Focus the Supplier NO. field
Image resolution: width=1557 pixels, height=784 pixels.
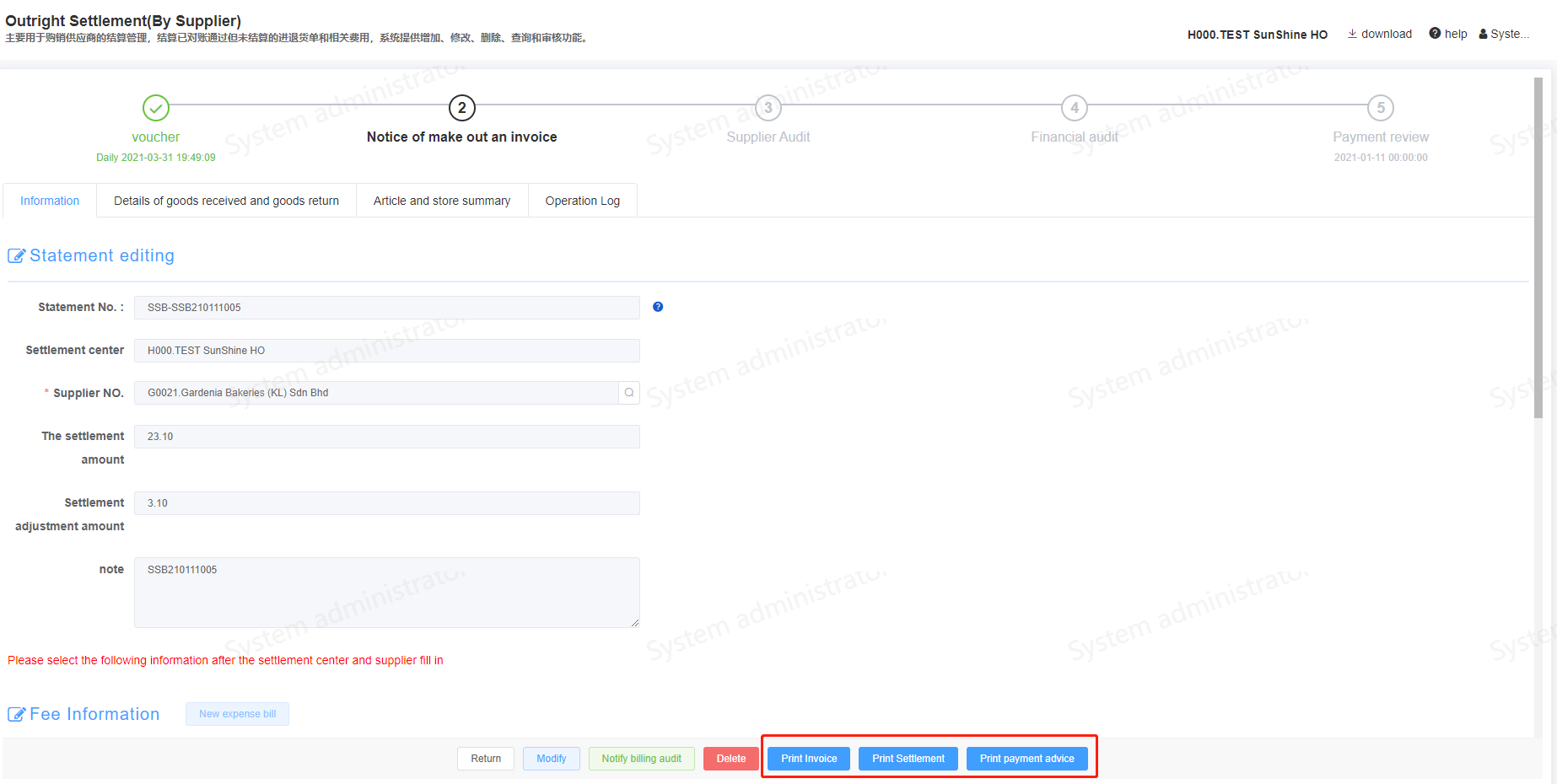376,393
